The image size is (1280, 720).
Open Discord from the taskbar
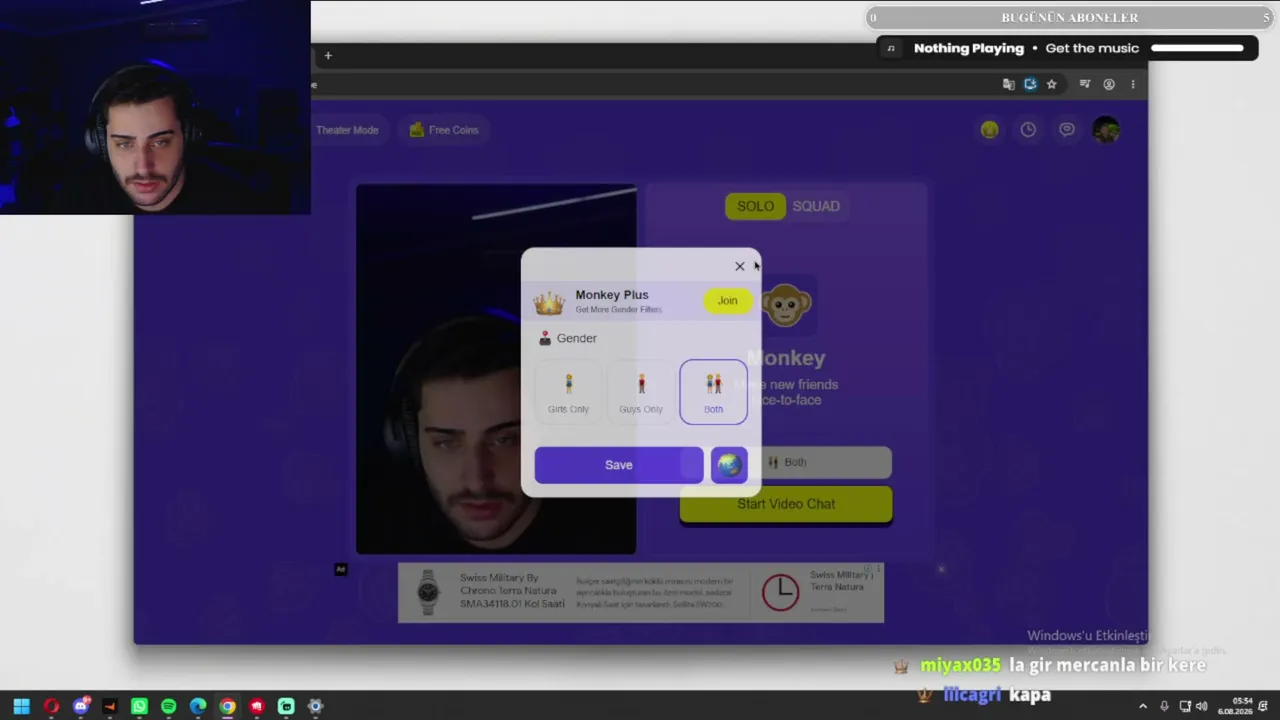(x=81, y=706)
